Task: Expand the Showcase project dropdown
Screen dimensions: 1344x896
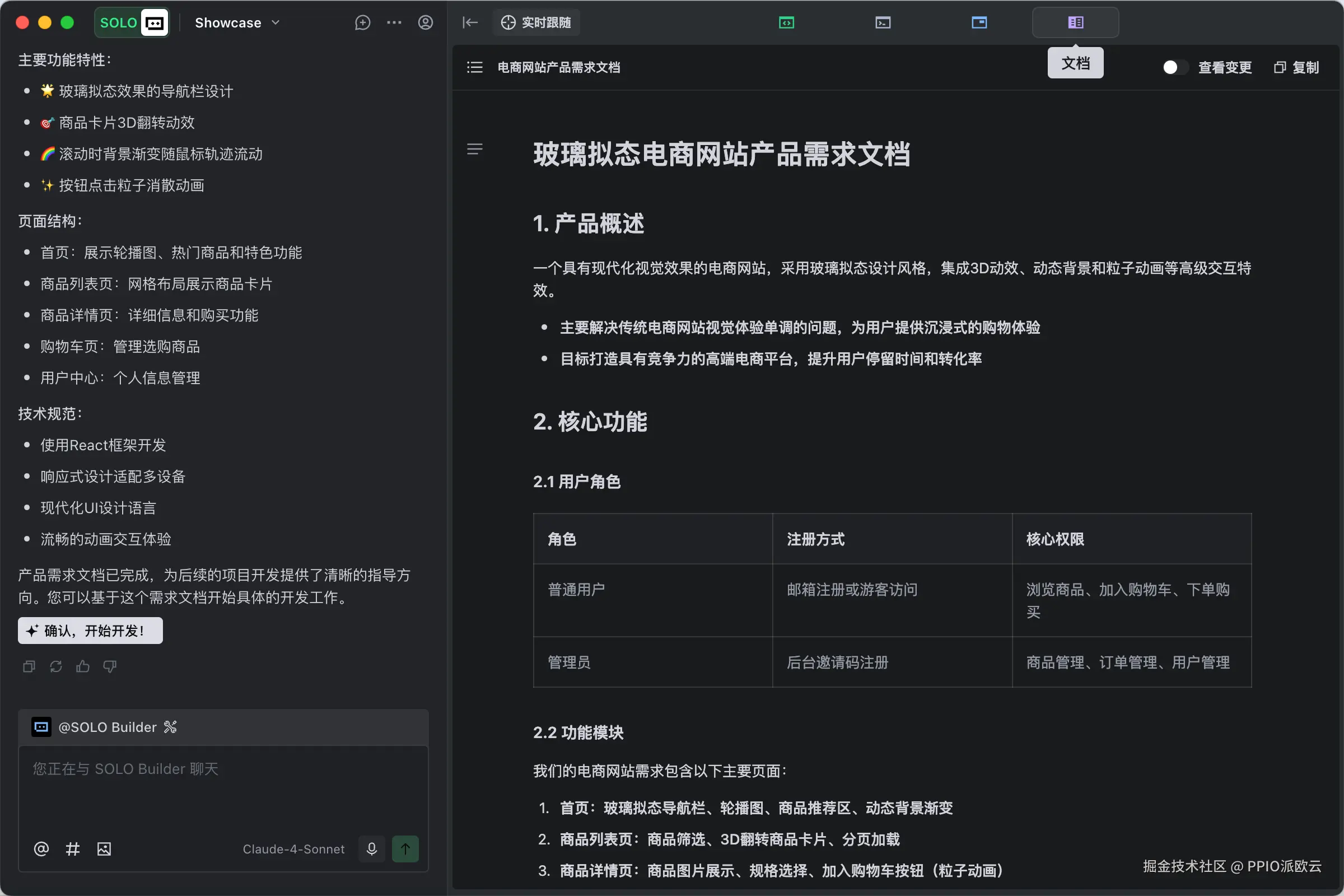Action: pyautogui.click(x=236, y=23)
